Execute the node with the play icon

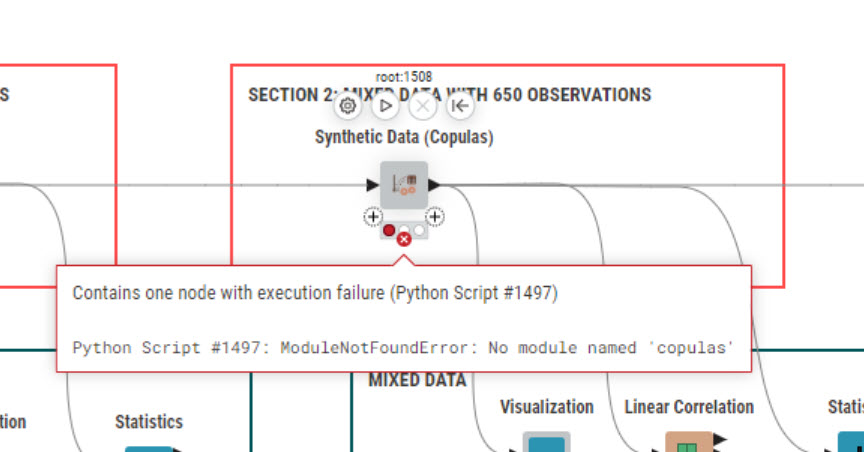[x=385, y=105]
